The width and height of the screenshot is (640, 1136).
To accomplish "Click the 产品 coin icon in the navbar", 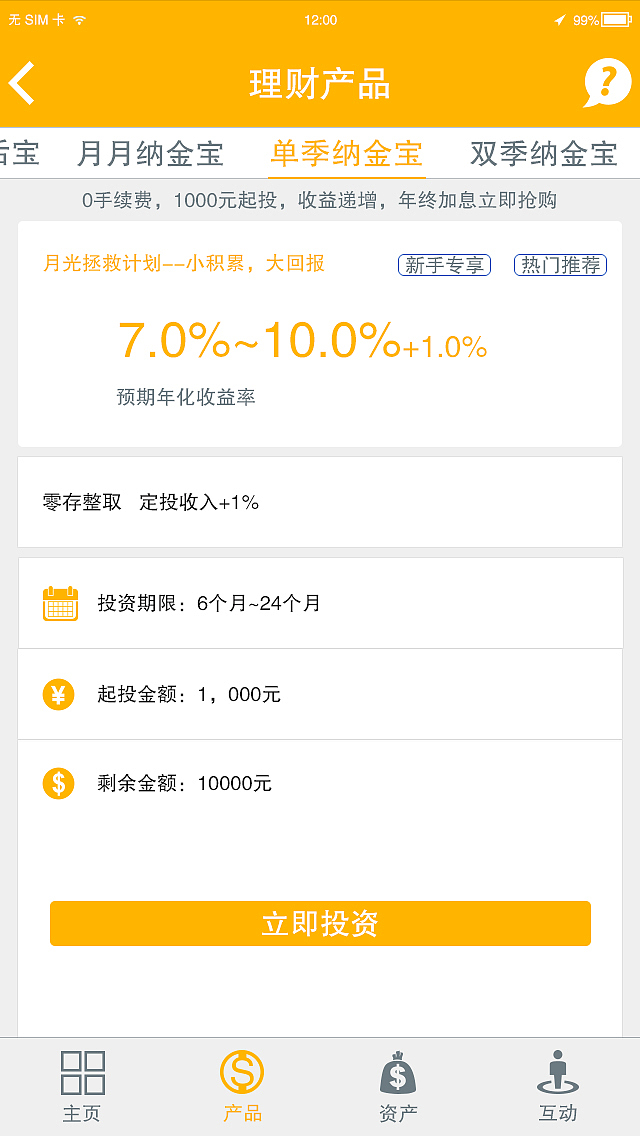I will (x=241, y=1072).
